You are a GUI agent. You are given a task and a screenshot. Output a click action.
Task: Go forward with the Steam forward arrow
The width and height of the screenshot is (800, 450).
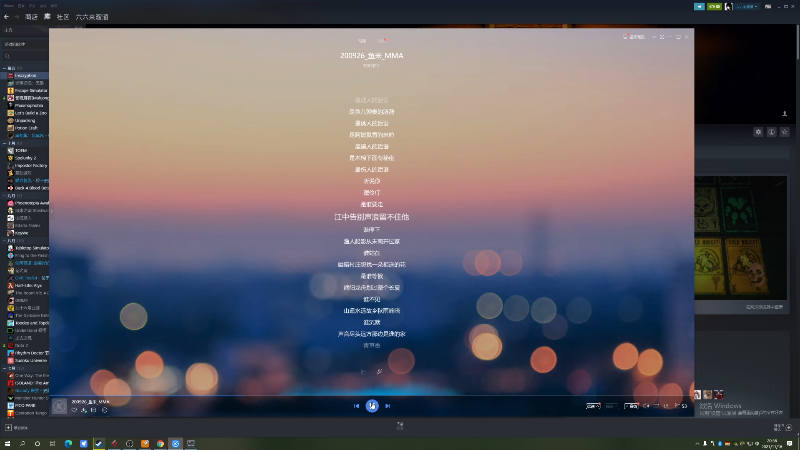point(16,17)
